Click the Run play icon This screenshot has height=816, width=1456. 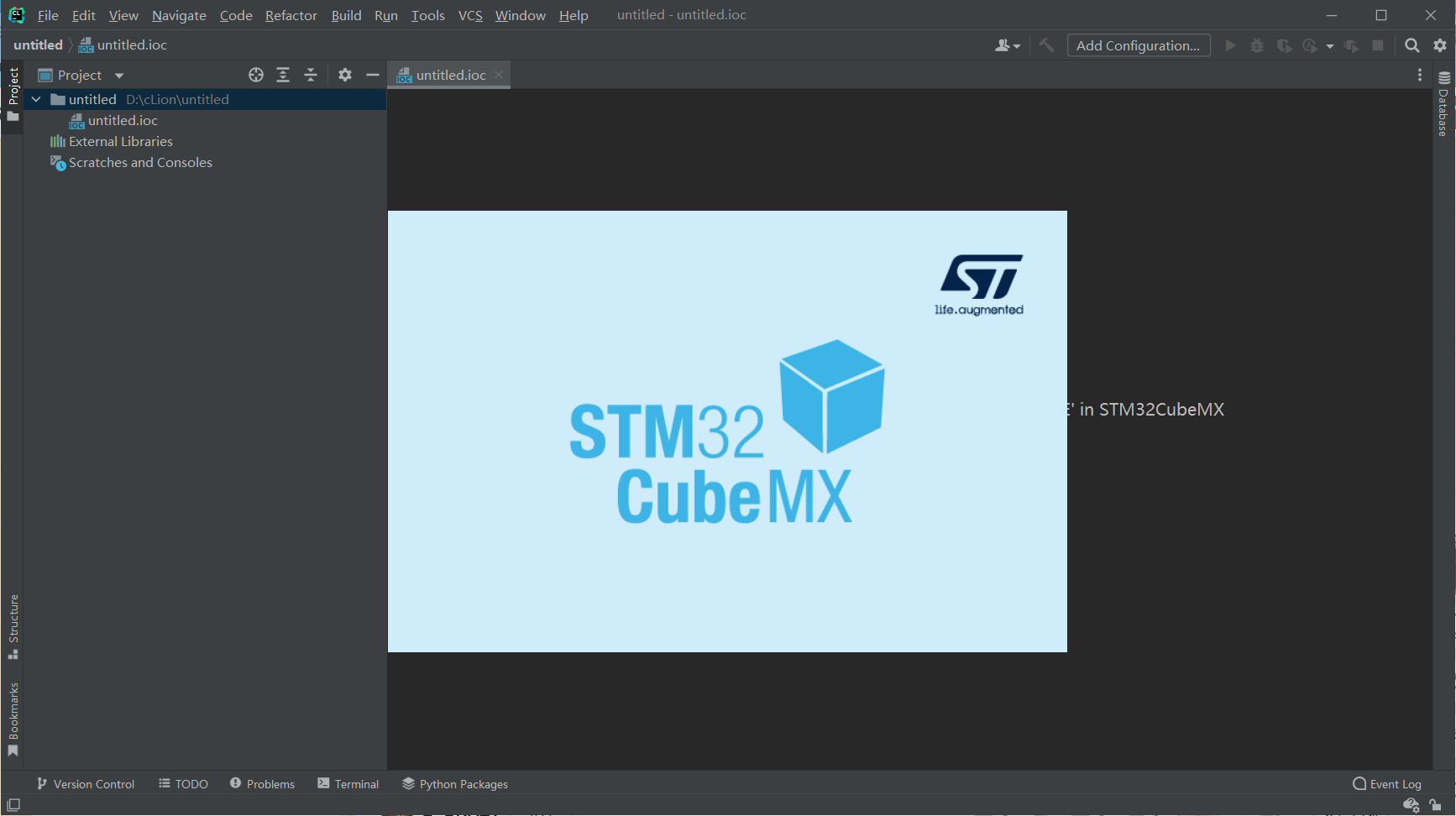[x=1230, y=45]
